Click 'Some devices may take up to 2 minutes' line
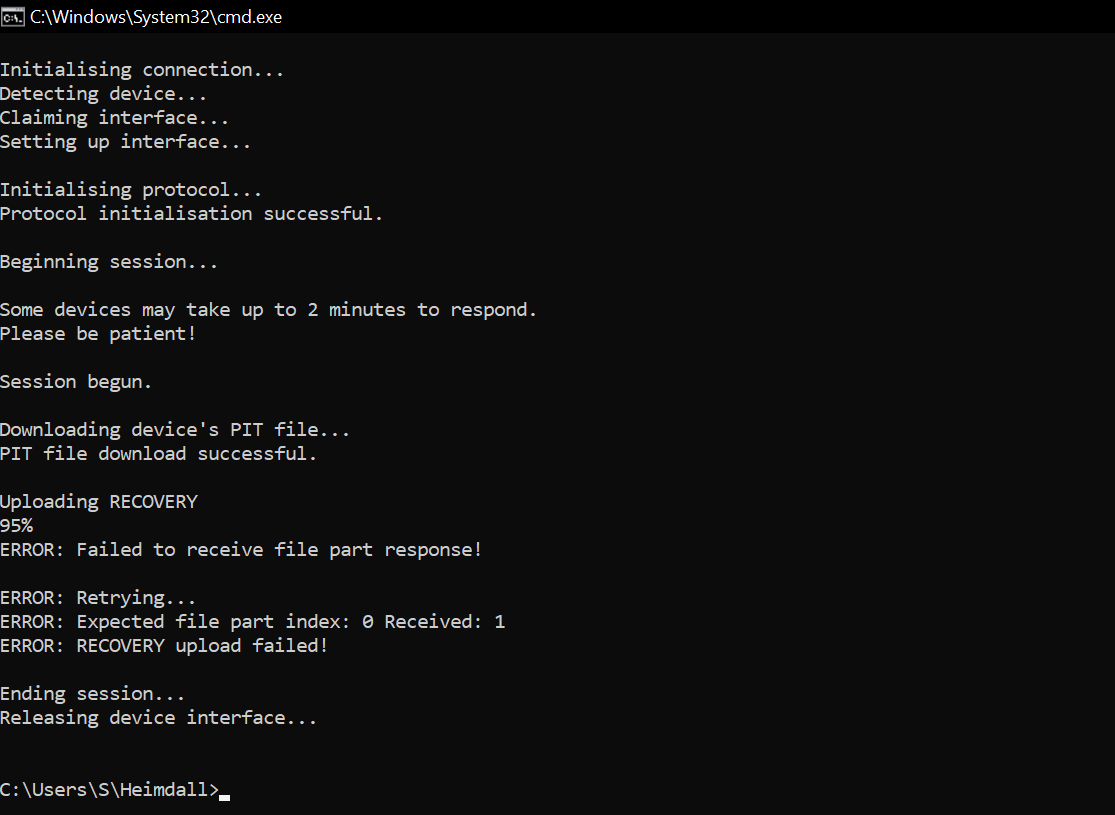The image size is (1115, 815). click(x=268, y=310)
